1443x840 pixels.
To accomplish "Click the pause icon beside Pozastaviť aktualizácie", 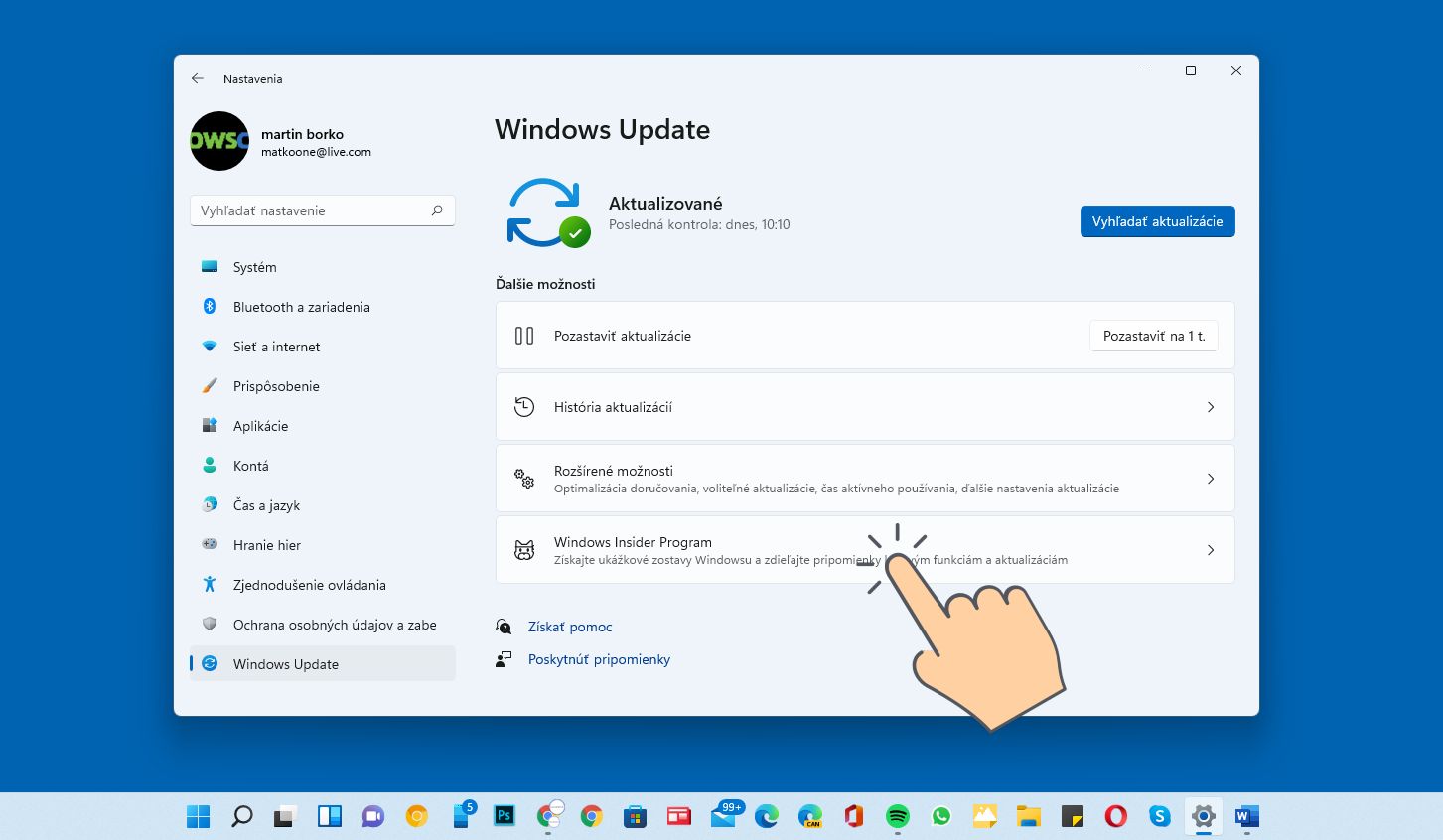I will click(524, 336).
